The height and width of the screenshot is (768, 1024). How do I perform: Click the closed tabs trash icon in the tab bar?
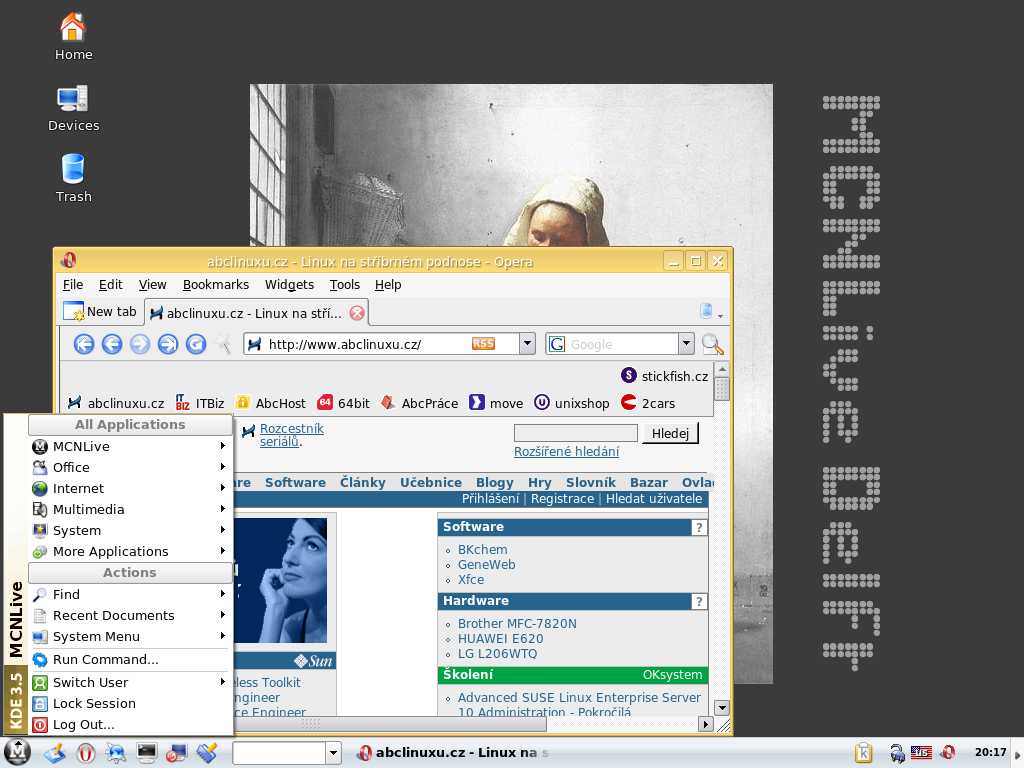(706, 312)
